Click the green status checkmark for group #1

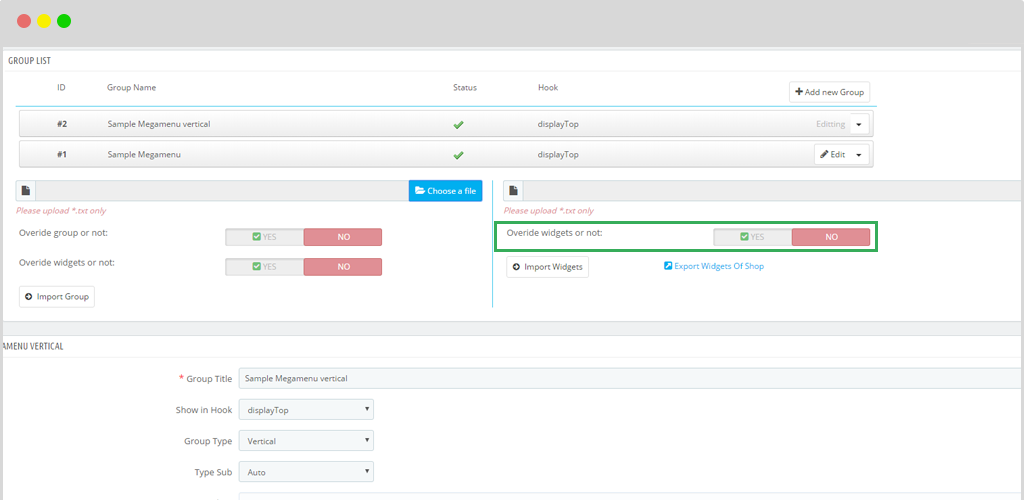pyautogui.click(x=458, y=155)
